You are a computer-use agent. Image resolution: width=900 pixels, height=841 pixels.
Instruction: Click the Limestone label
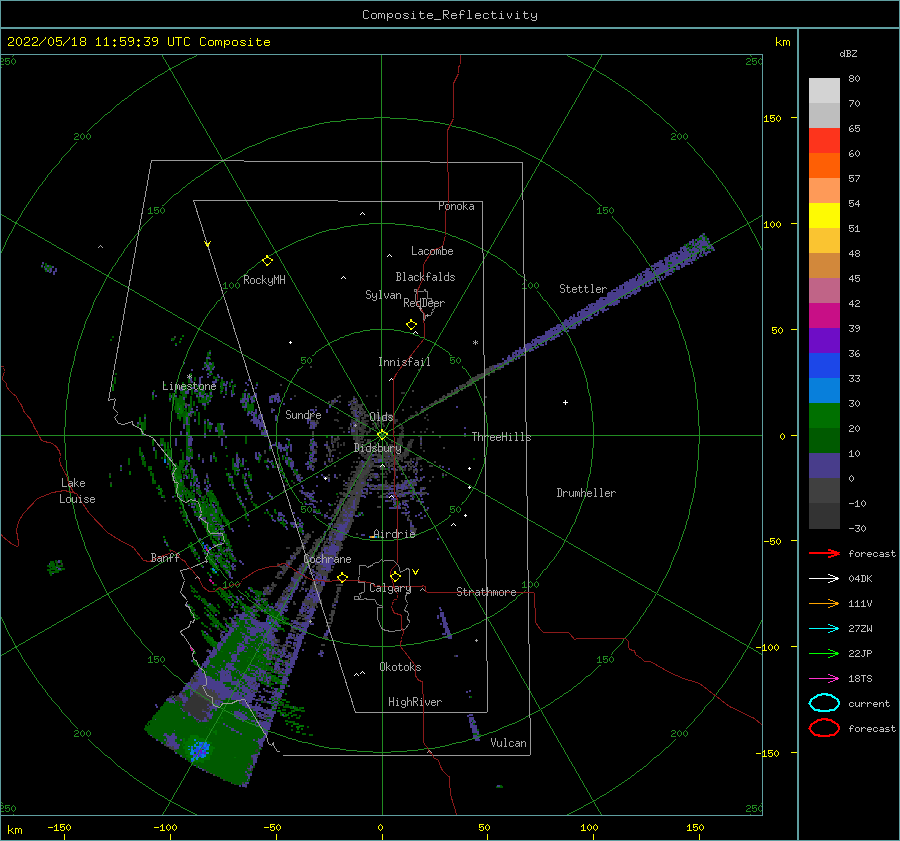tap(189, 386)
